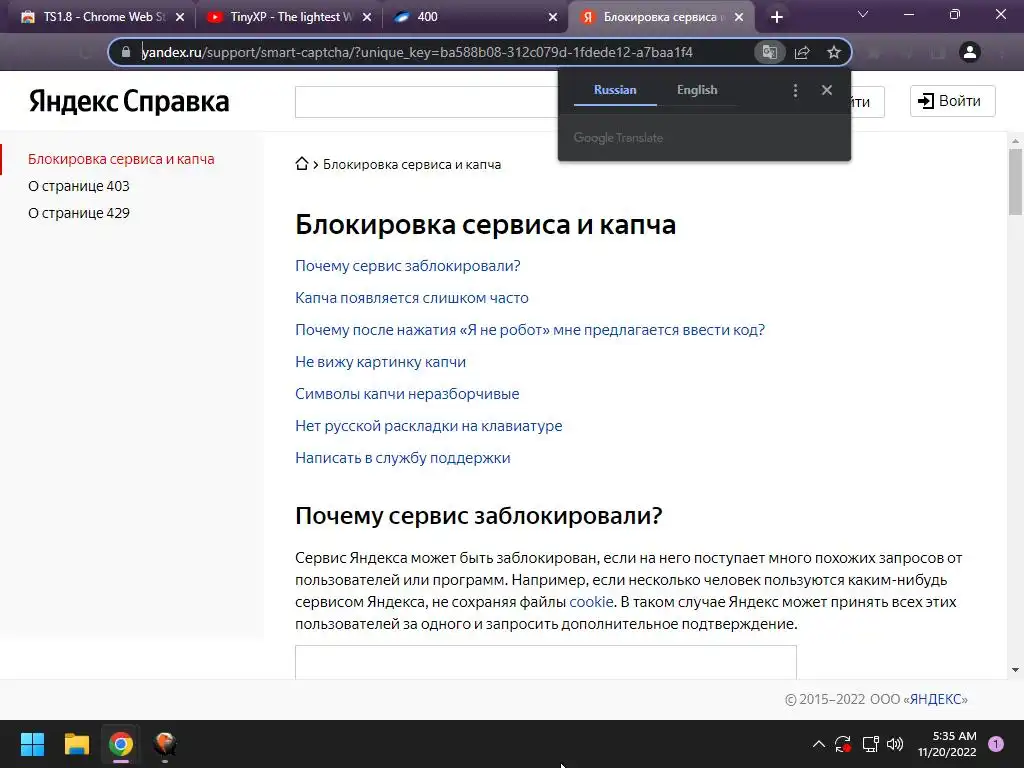The width and height of the screenshot is (1024, 768).
Task: Show hidden system tray icons
Action: click(818, 744)
